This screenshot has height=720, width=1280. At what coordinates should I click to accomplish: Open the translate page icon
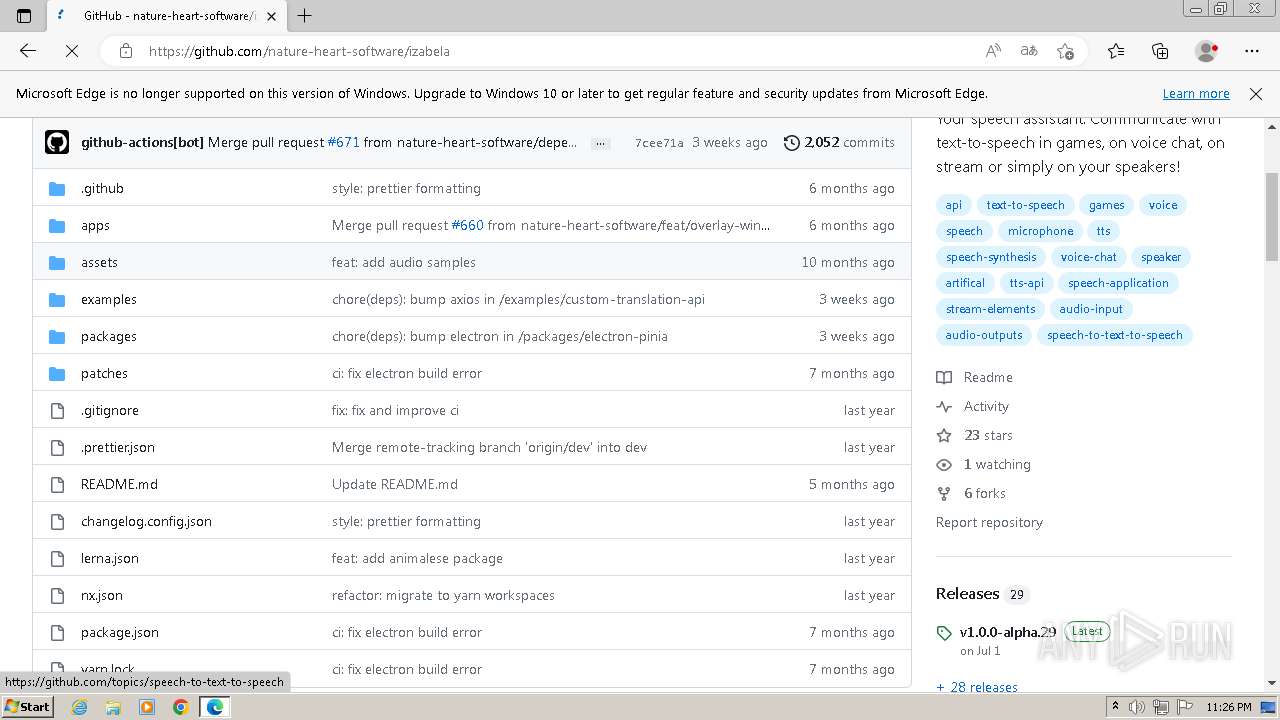[1029, 51]
